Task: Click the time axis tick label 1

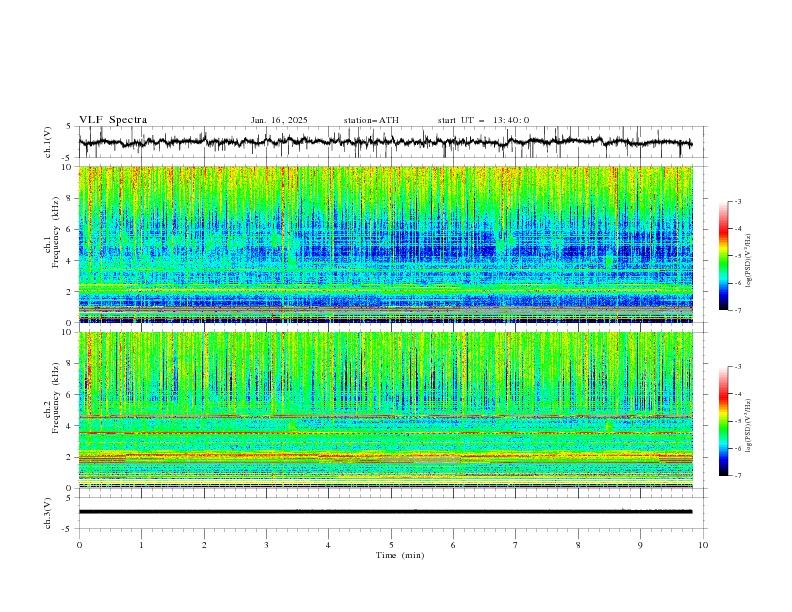Action: tap(141, 545)
